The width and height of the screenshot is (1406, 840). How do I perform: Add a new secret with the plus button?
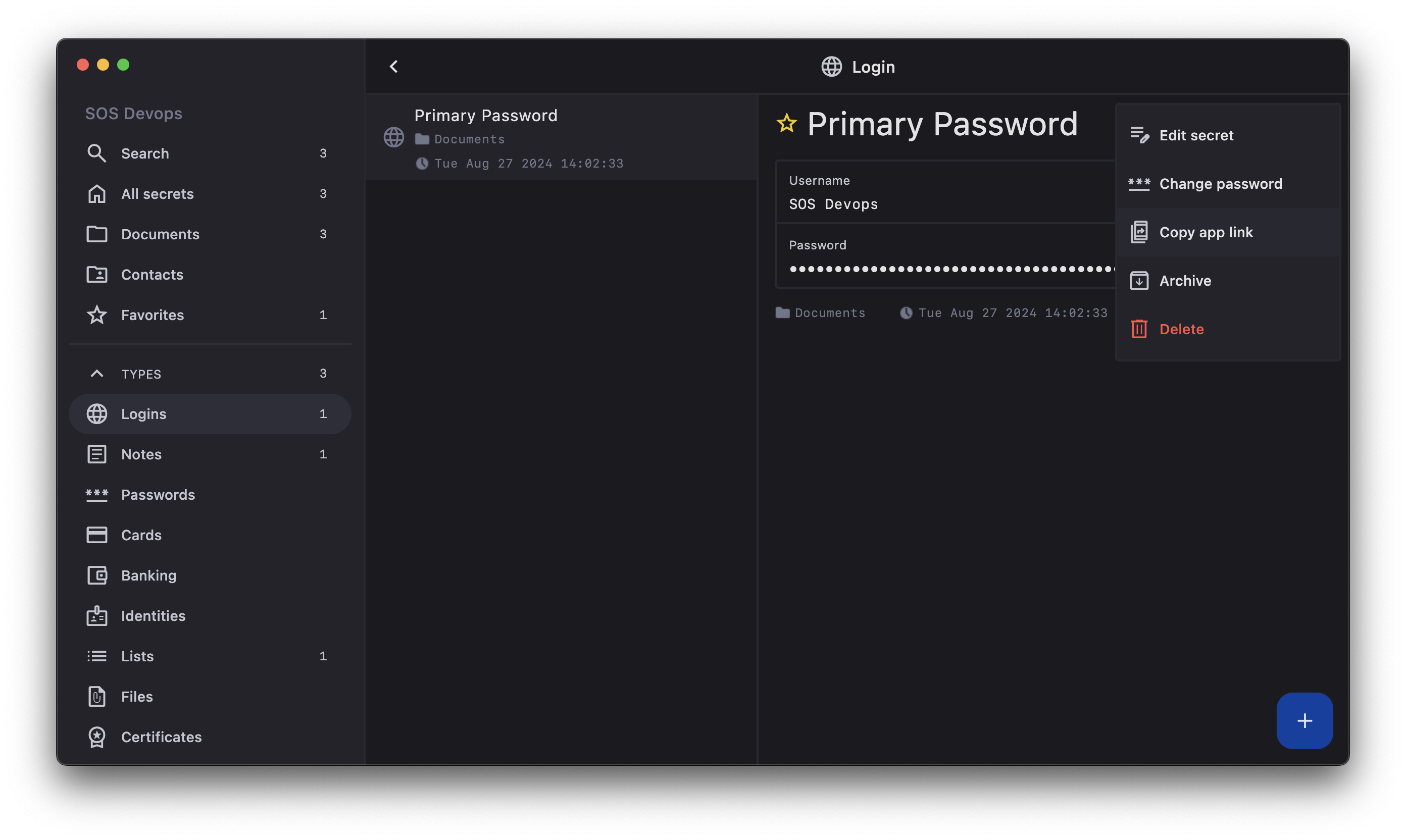(1304, 720)
